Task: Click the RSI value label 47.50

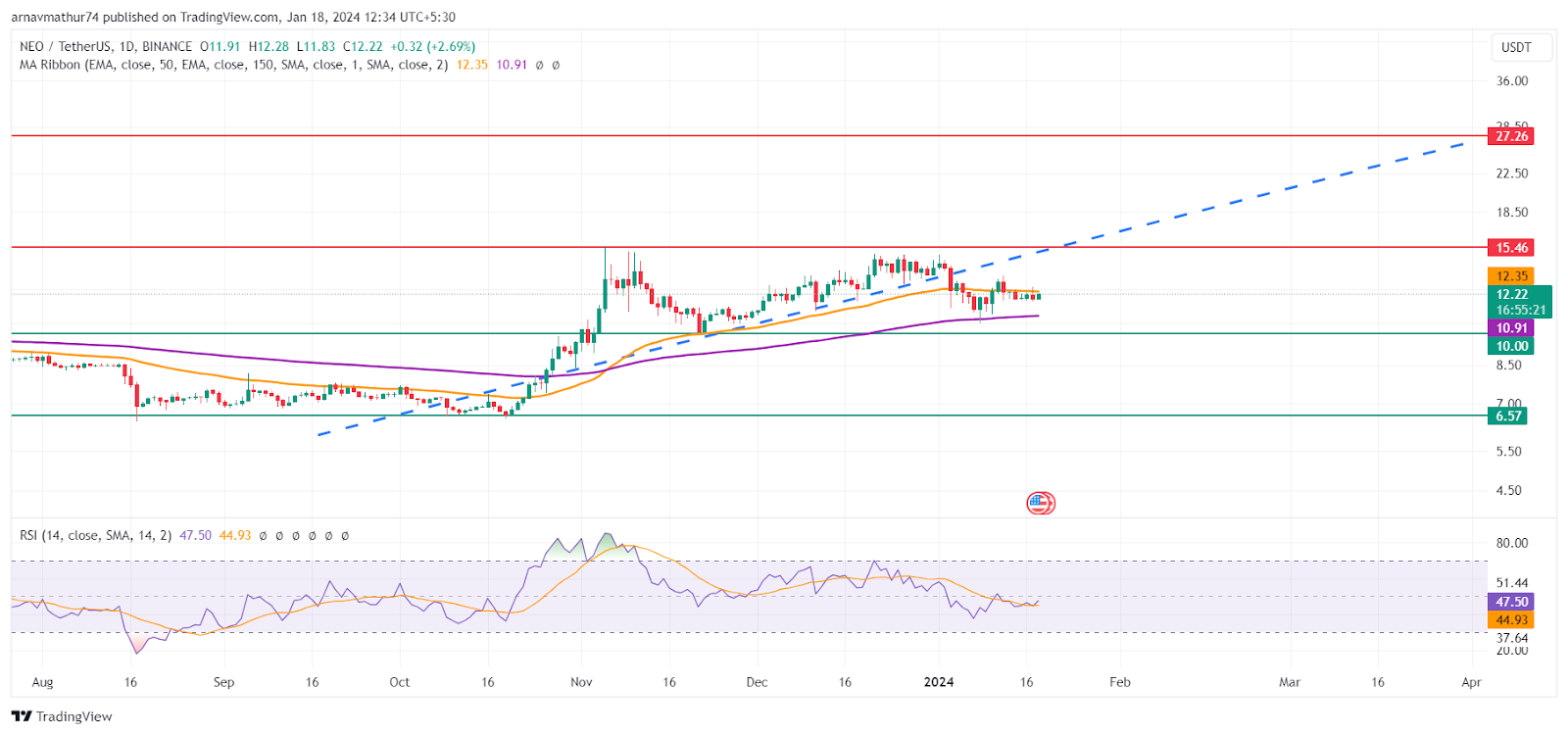Action: point(1511,602)
